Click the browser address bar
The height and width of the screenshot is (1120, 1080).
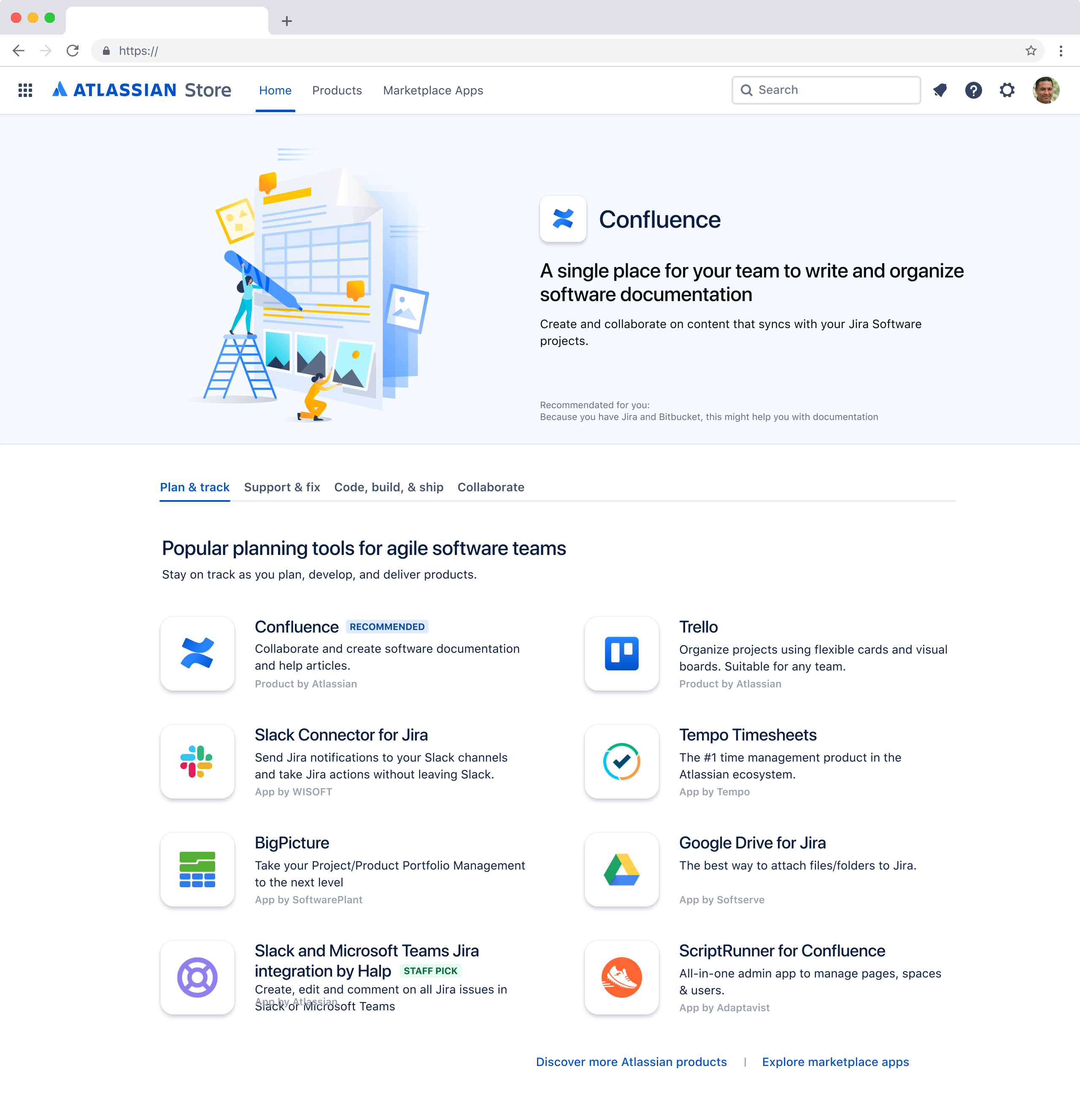pyautogui.click(x=568, y=51)
